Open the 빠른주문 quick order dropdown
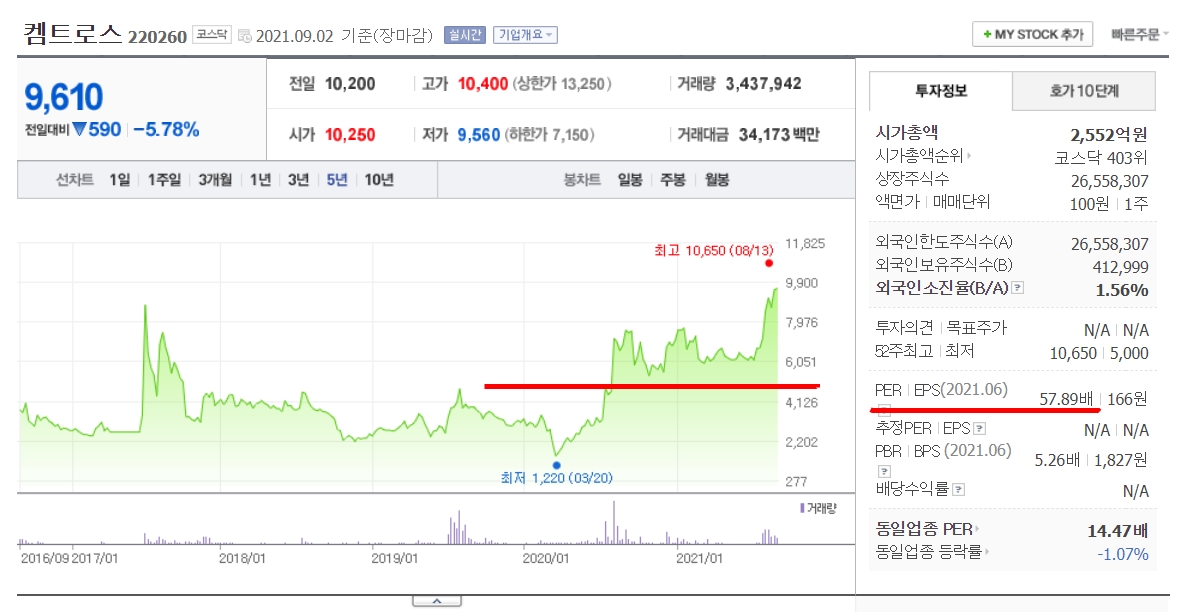 coord(1139,34)
